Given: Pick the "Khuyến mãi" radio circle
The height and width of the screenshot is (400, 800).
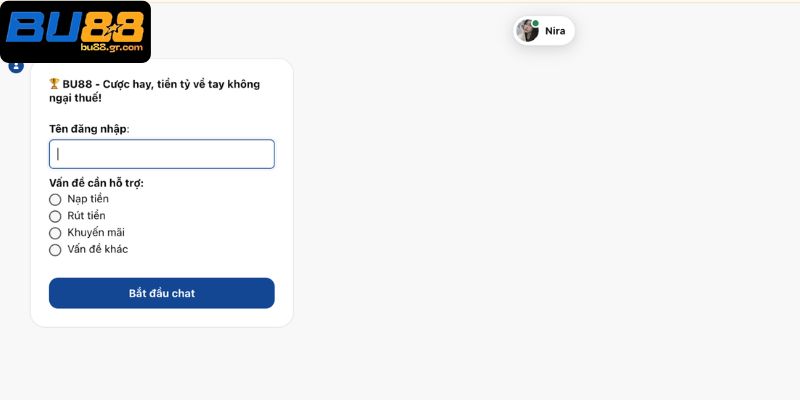Looking at the screenshot, I should [x=55, y=233].
